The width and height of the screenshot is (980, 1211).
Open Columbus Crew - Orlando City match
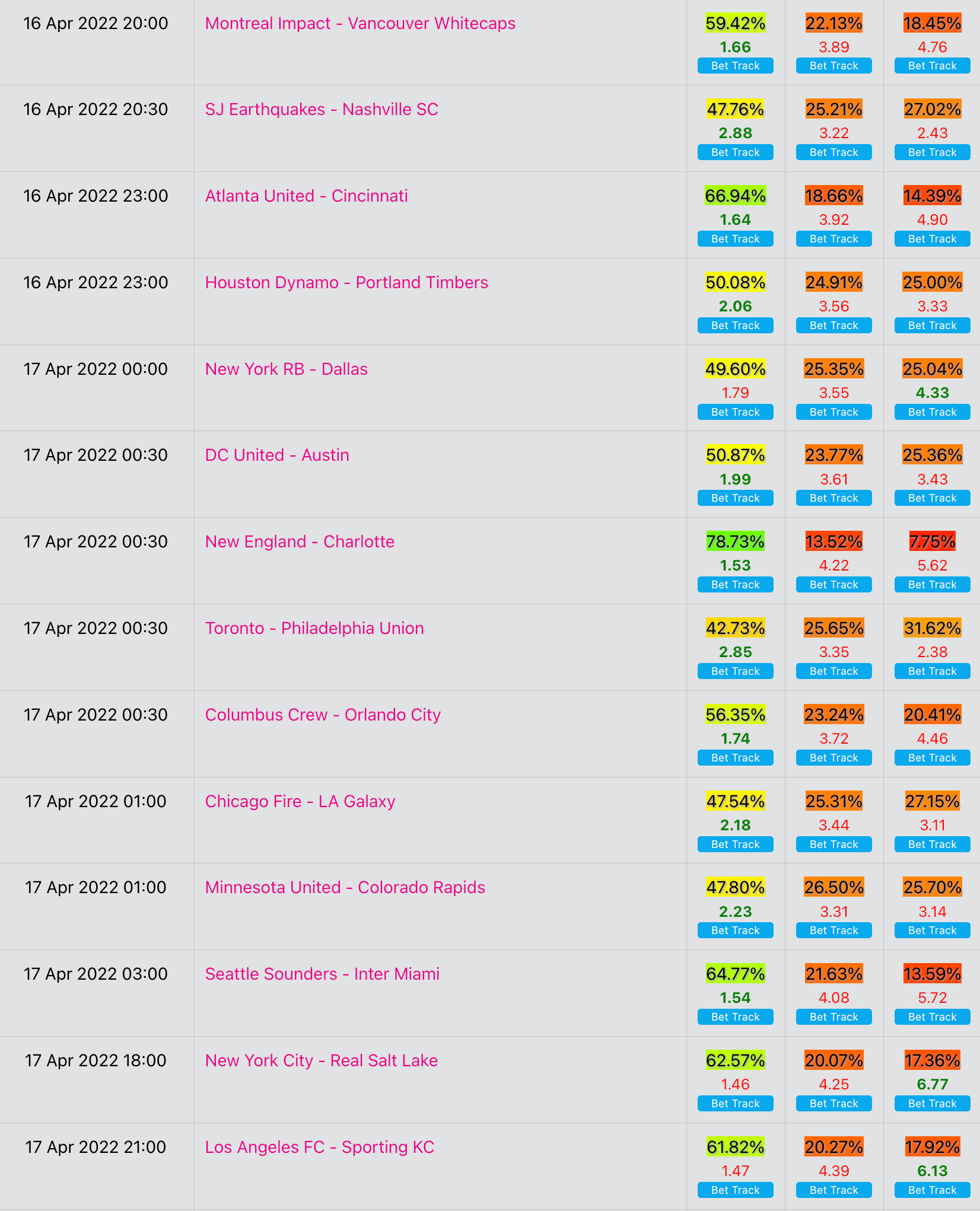(x=323, y=715)
